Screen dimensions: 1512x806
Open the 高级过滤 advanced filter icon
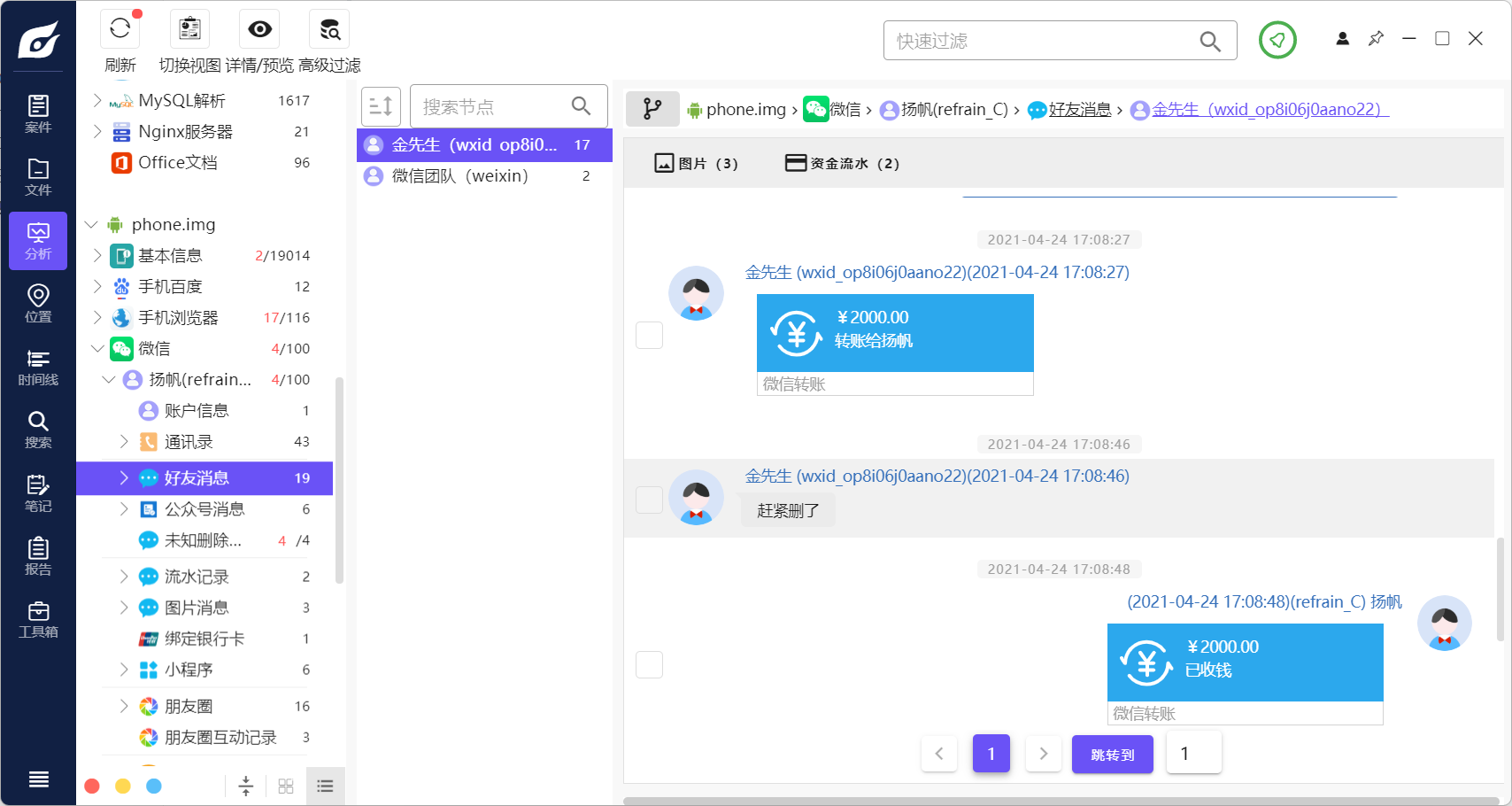(329, 29)
